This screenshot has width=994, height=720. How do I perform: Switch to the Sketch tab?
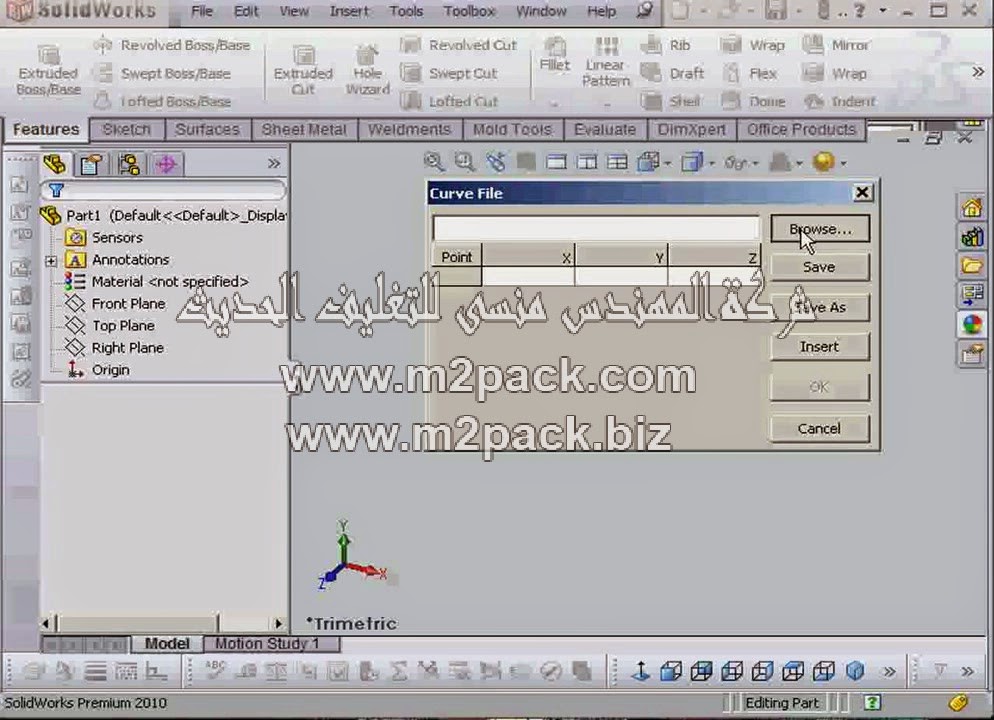[127, 129]
